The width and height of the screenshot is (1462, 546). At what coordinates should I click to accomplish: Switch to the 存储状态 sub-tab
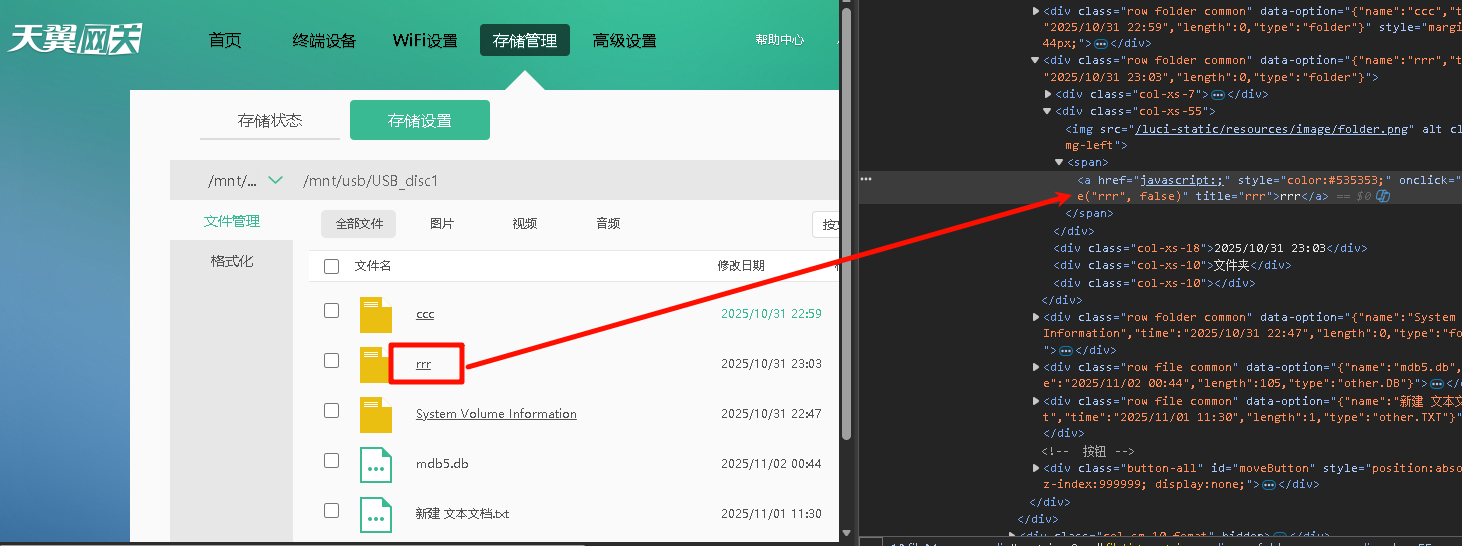pos(270,120)
